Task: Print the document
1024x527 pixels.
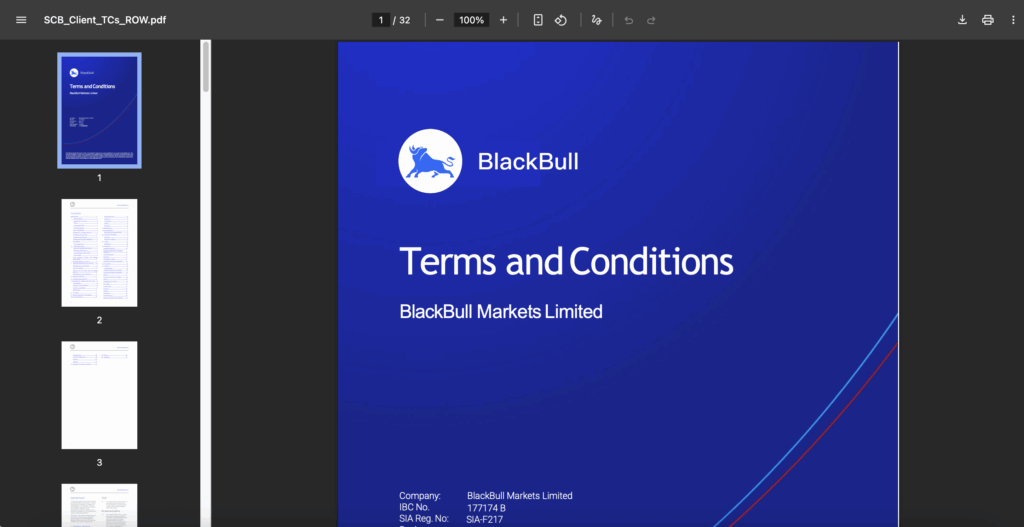Action: click(x=988, y=20)
